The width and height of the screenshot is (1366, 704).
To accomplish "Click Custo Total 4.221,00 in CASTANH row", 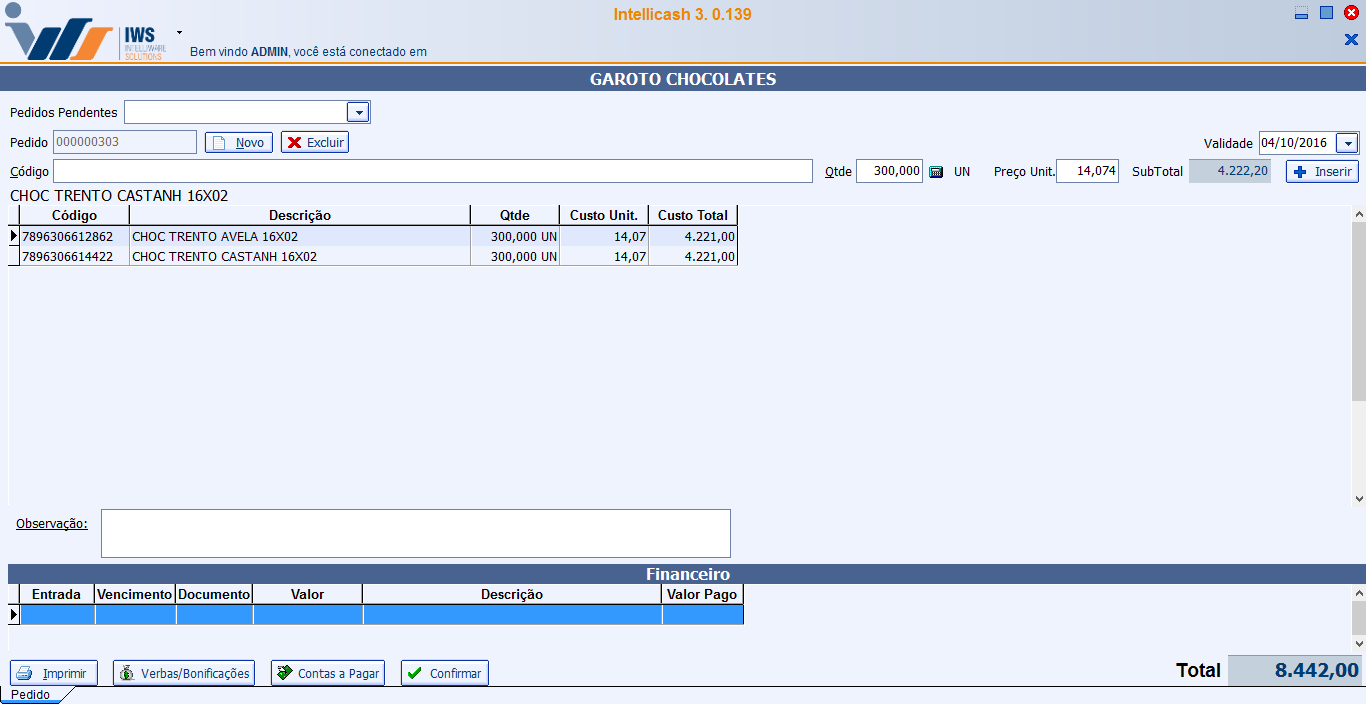I will 693,257.
